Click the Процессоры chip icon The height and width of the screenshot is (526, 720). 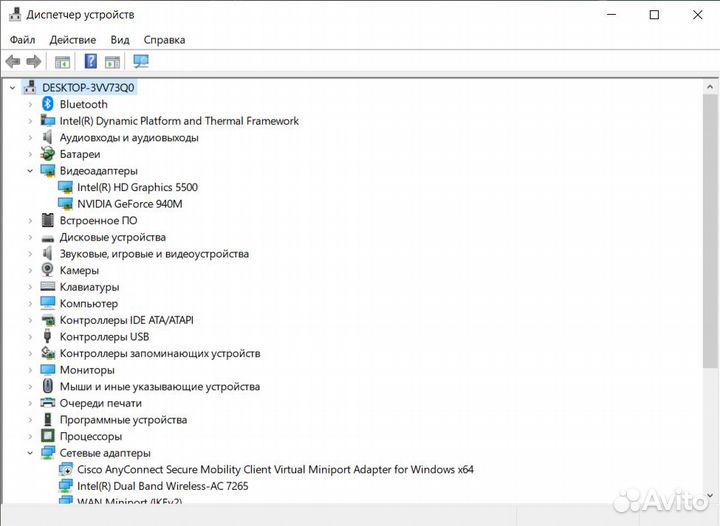(x=47, y=436)
